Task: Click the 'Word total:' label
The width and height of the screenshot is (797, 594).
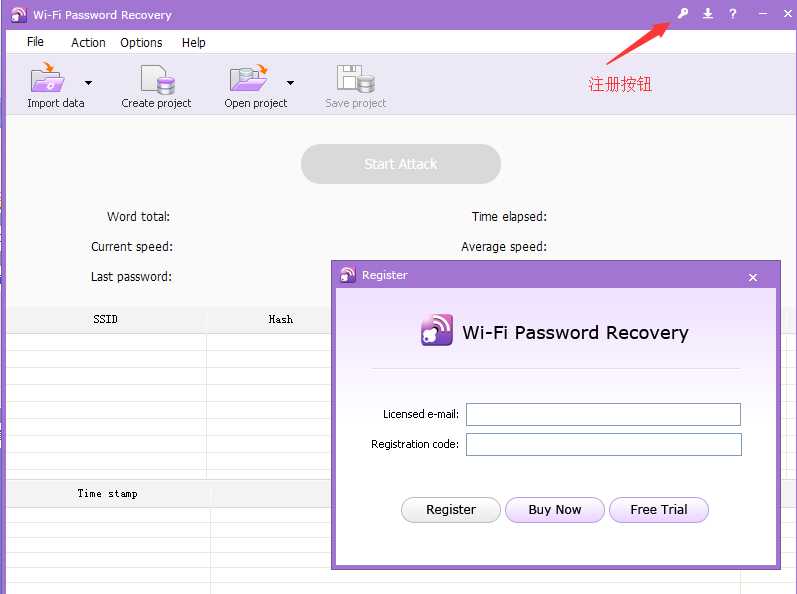Action: 138,217
